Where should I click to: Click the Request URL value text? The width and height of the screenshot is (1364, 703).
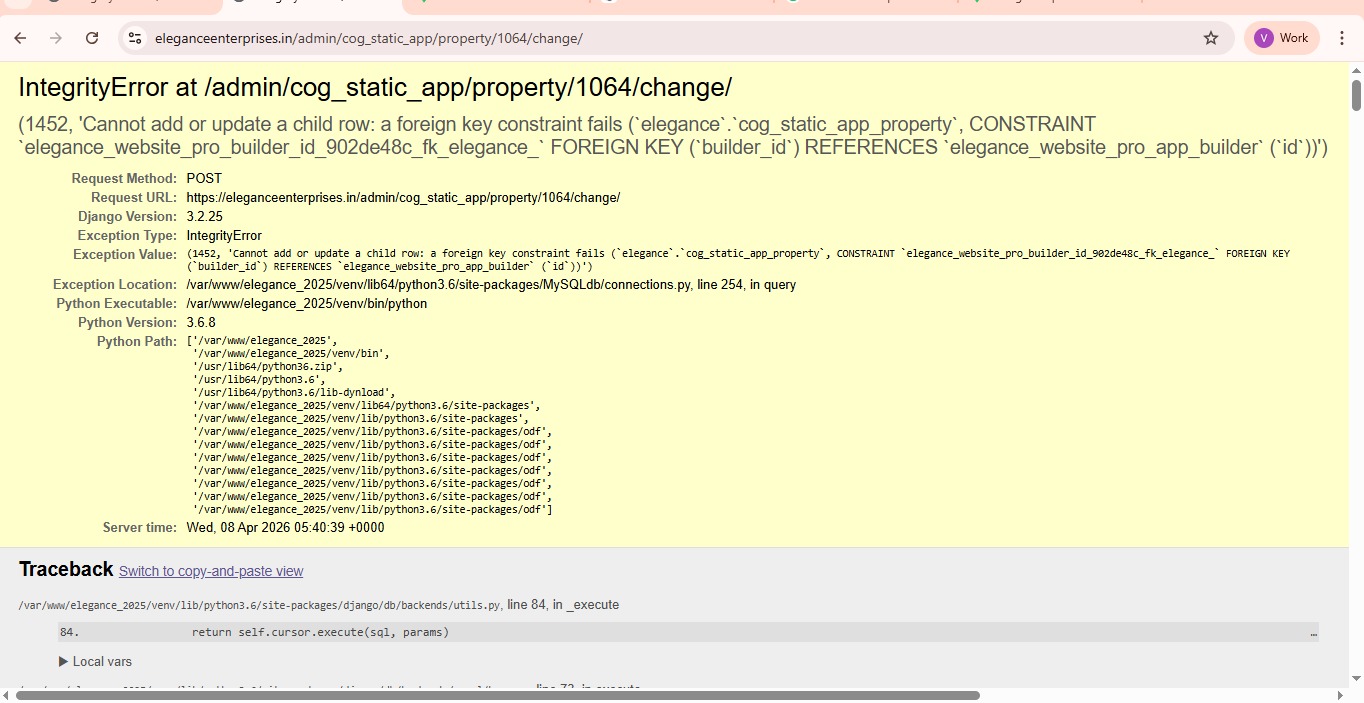(x=403, y=198)
